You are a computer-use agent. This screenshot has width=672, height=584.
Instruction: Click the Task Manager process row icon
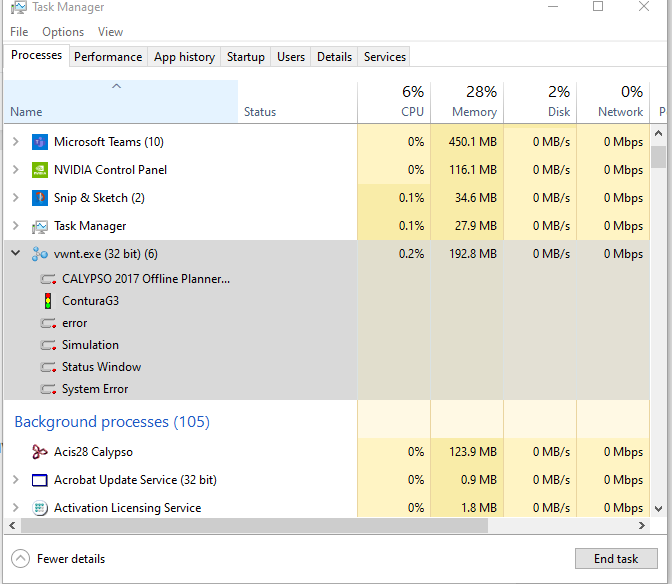pyautogui.click(x=40, y=226)
